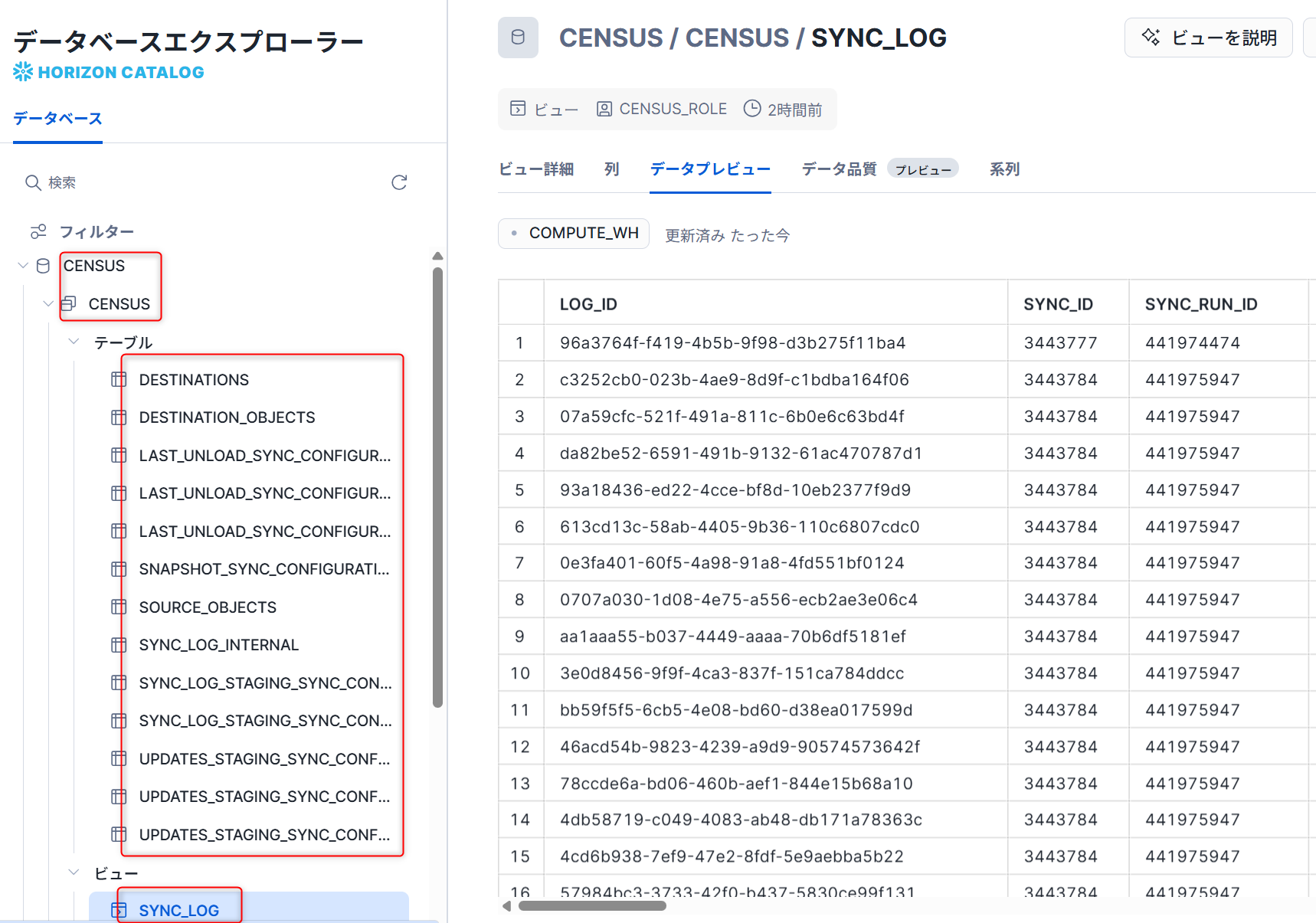Select the SYNC_LOG view in tree

tap(178, 910)
